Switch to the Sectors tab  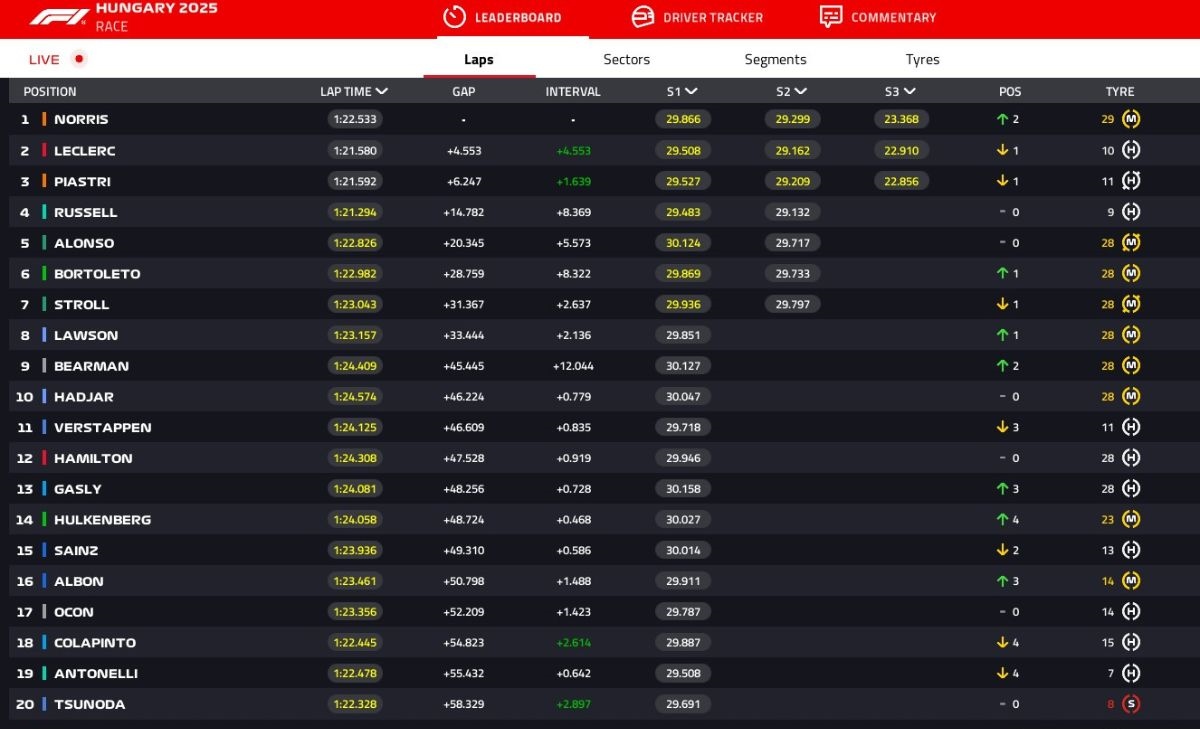(626, 59)
